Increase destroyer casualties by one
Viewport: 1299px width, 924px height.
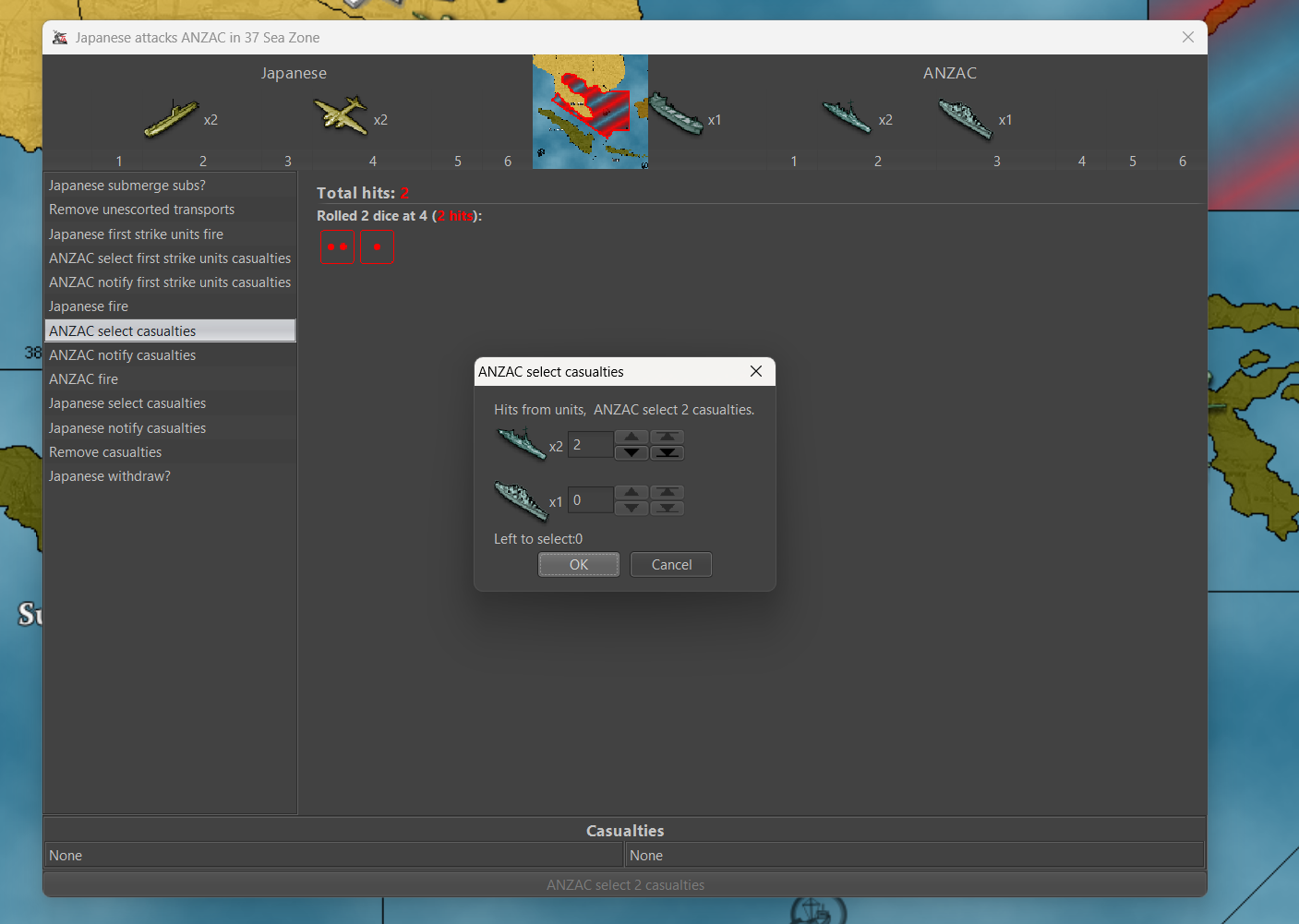point(631,437)
